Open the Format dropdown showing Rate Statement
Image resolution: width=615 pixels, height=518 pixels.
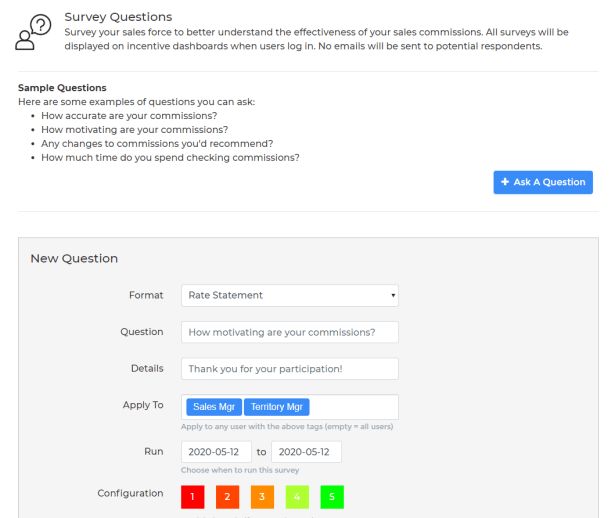pyautogui.click(x=289, y=295)
